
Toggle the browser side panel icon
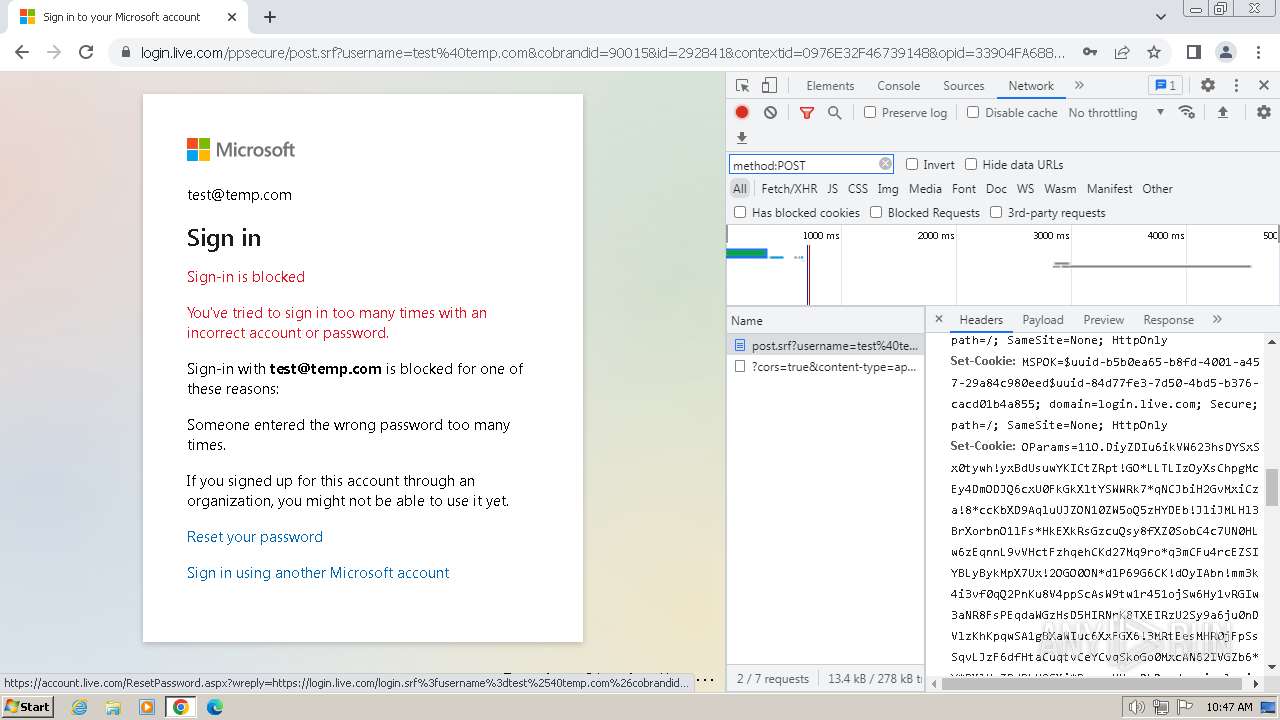tap(1193, 52)
